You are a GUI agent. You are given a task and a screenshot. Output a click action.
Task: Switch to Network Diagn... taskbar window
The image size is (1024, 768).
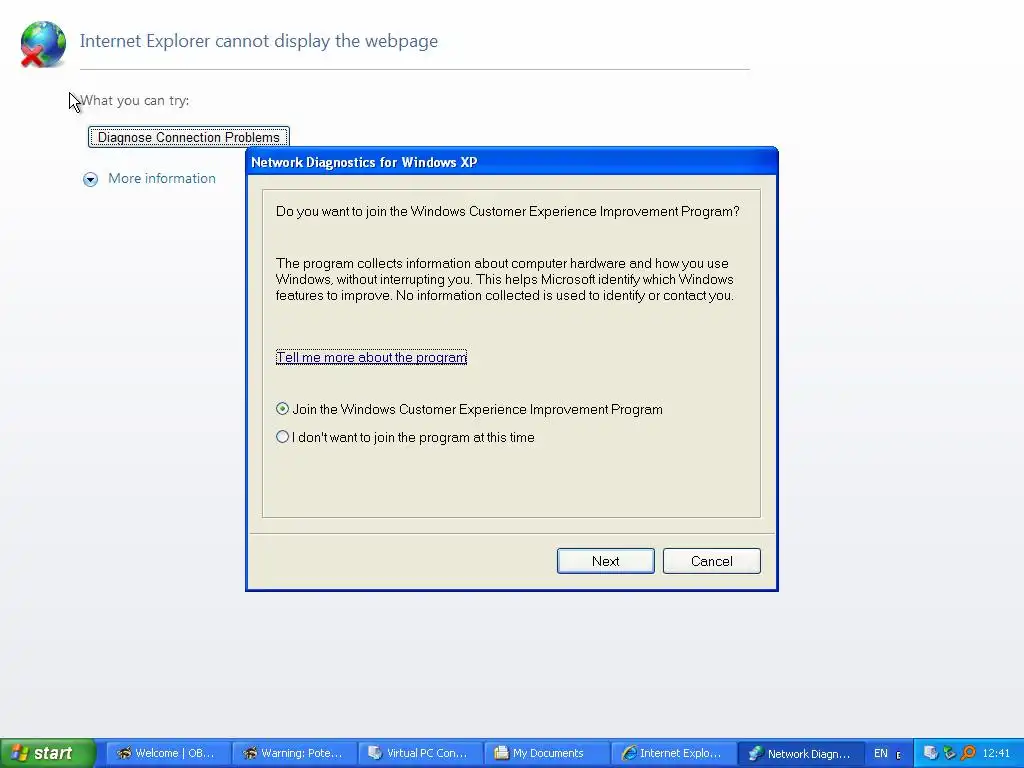[x=801, y=753]
